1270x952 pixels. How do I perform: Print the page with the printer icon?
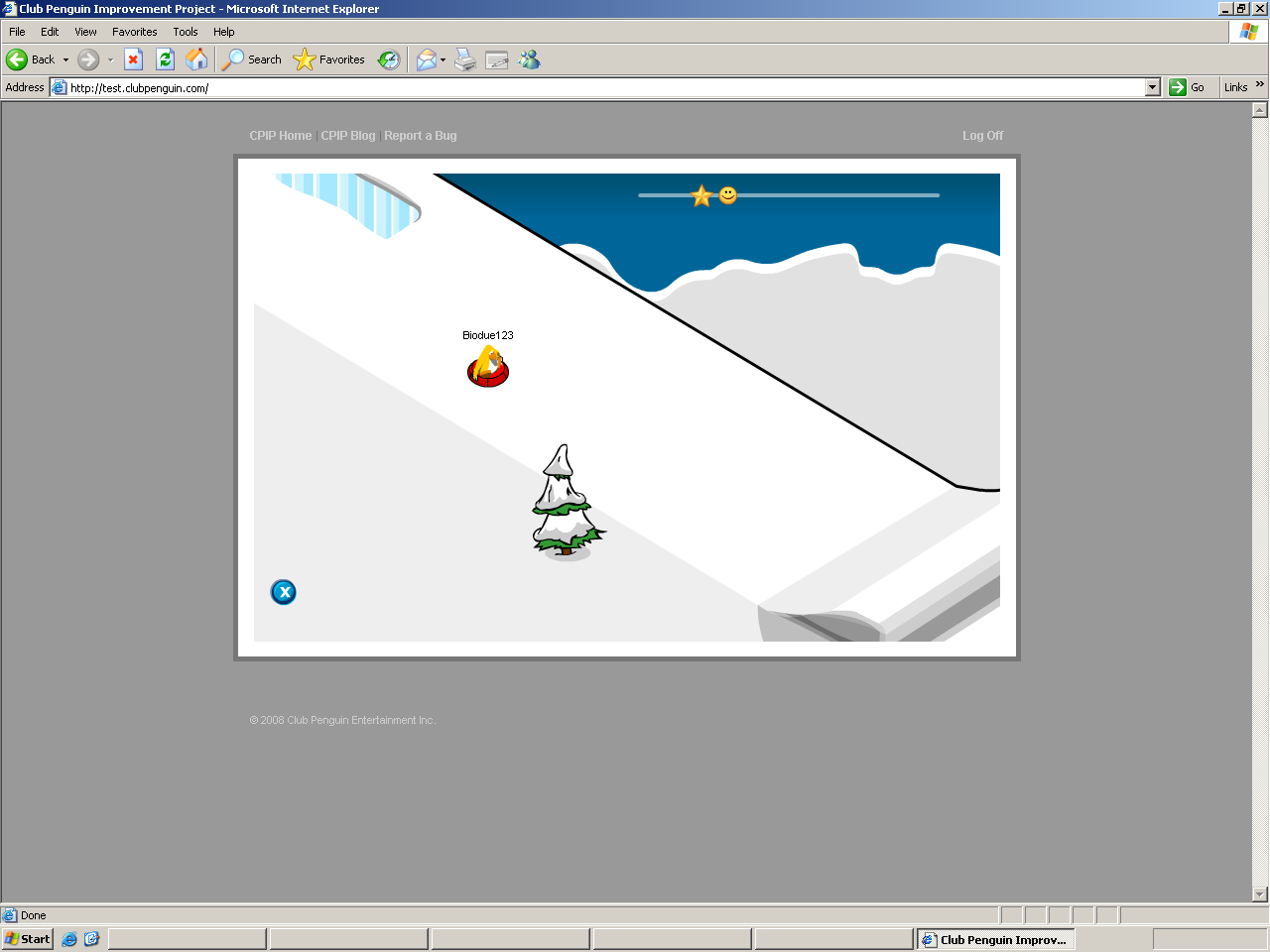(465, 59)
